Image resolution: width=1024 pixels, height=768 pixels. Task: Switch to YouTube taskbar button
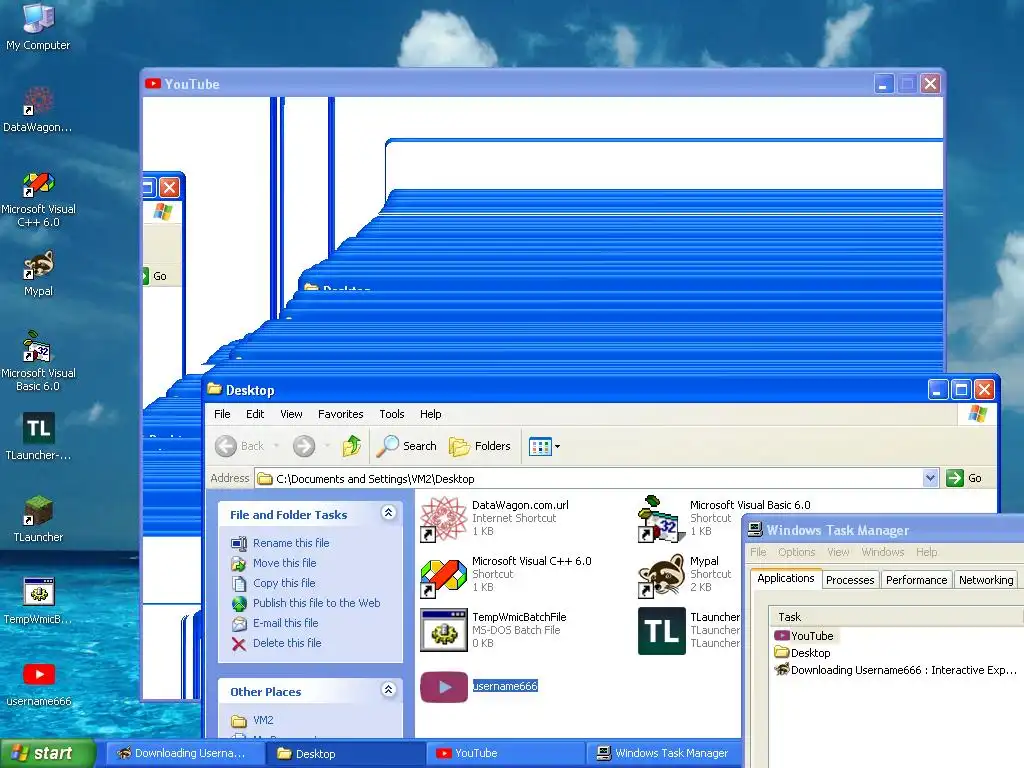[504, 754]
